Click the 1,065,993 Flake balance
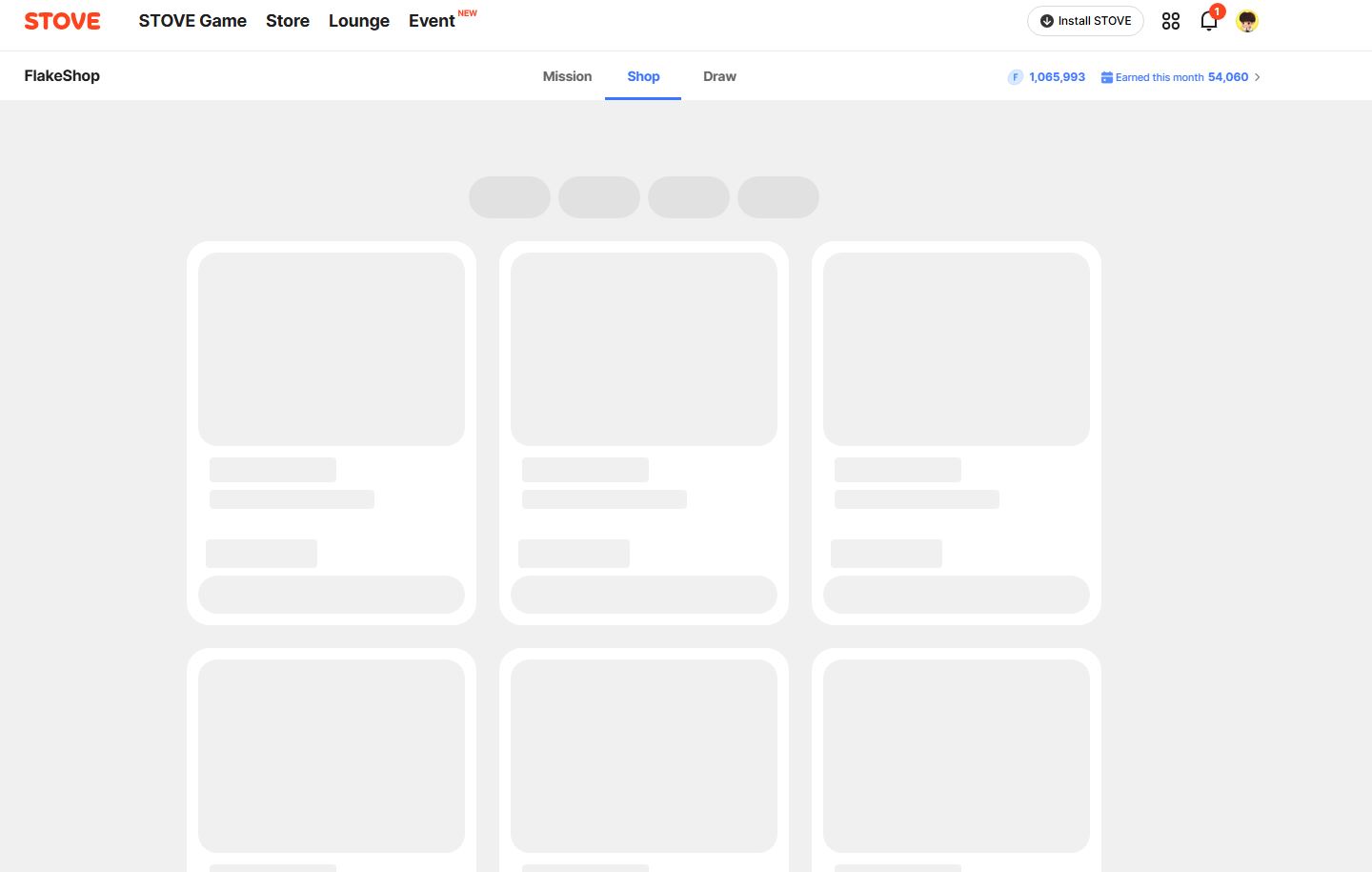 1057,77
